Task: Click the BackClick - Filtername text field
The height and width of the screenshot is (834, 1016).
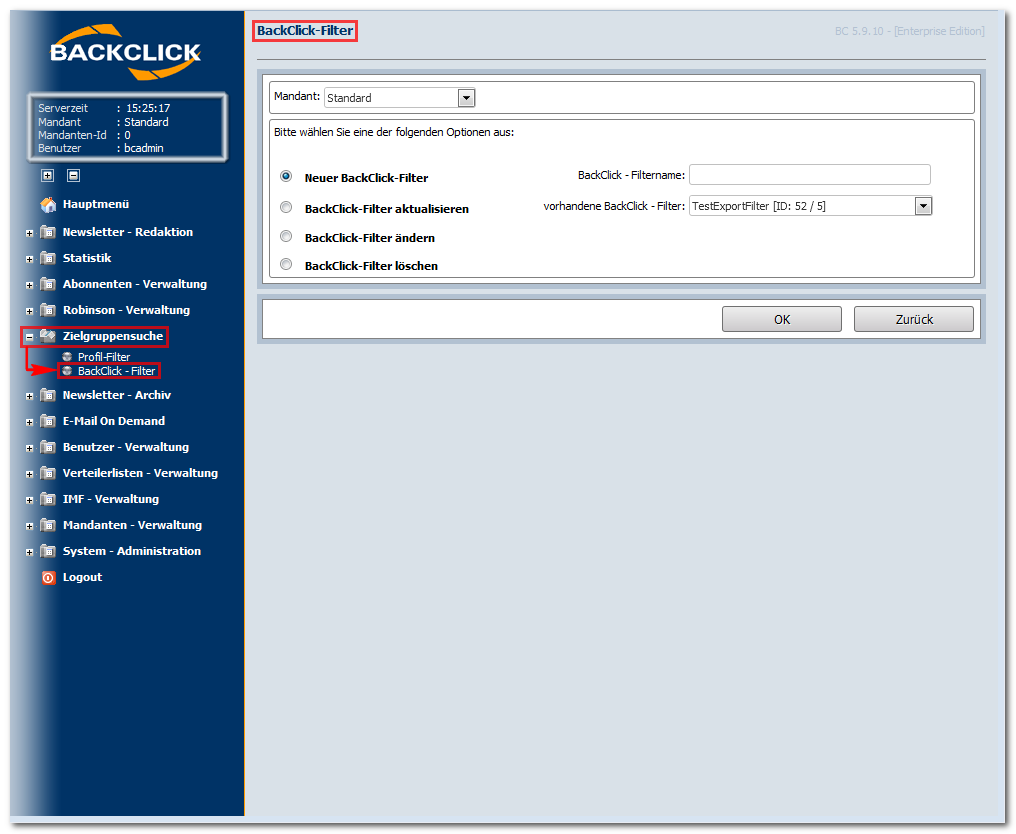Action: coord(809,175)
